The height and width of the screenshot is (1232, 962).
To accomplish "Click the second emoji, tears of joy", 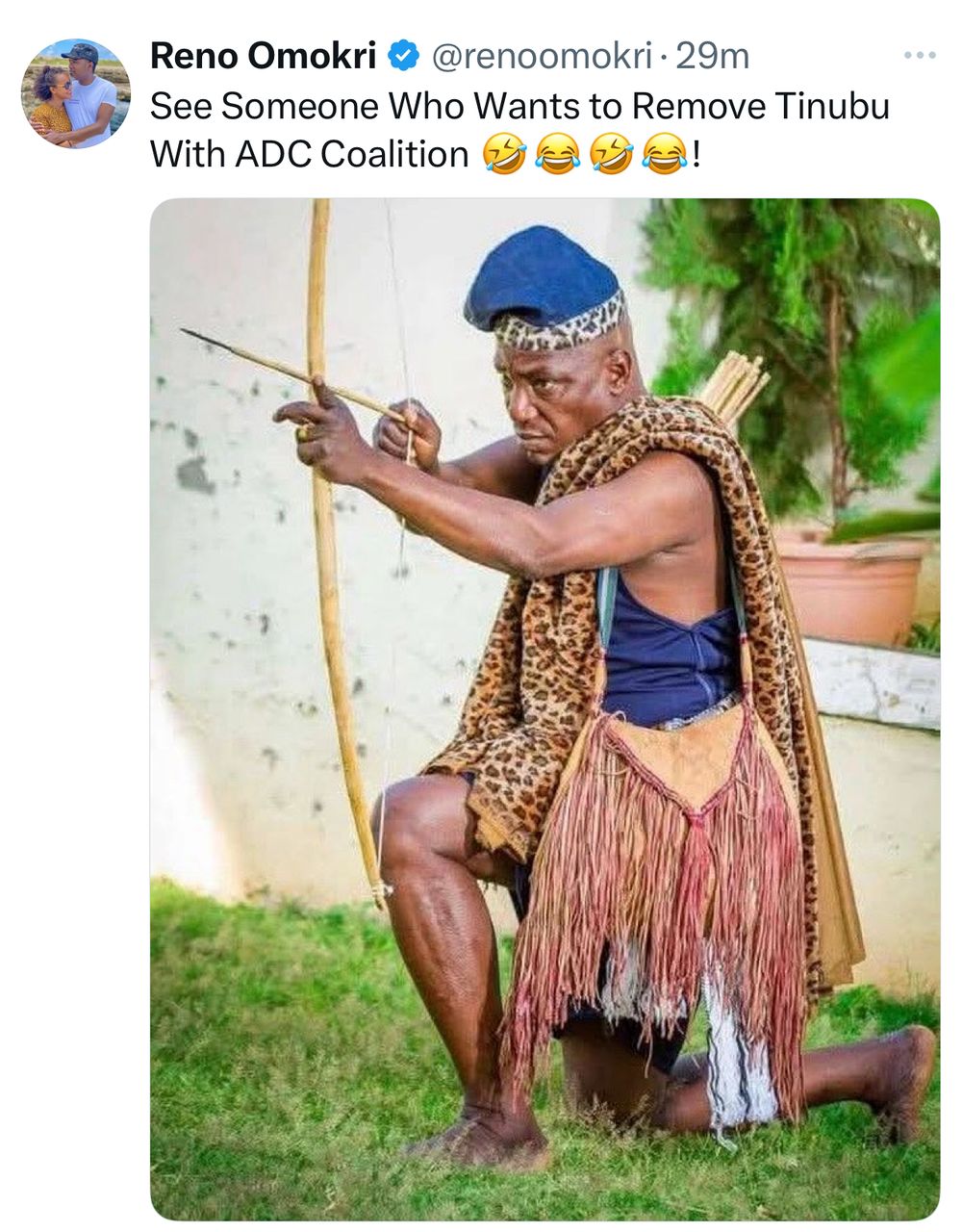I will tap(557, 154).
